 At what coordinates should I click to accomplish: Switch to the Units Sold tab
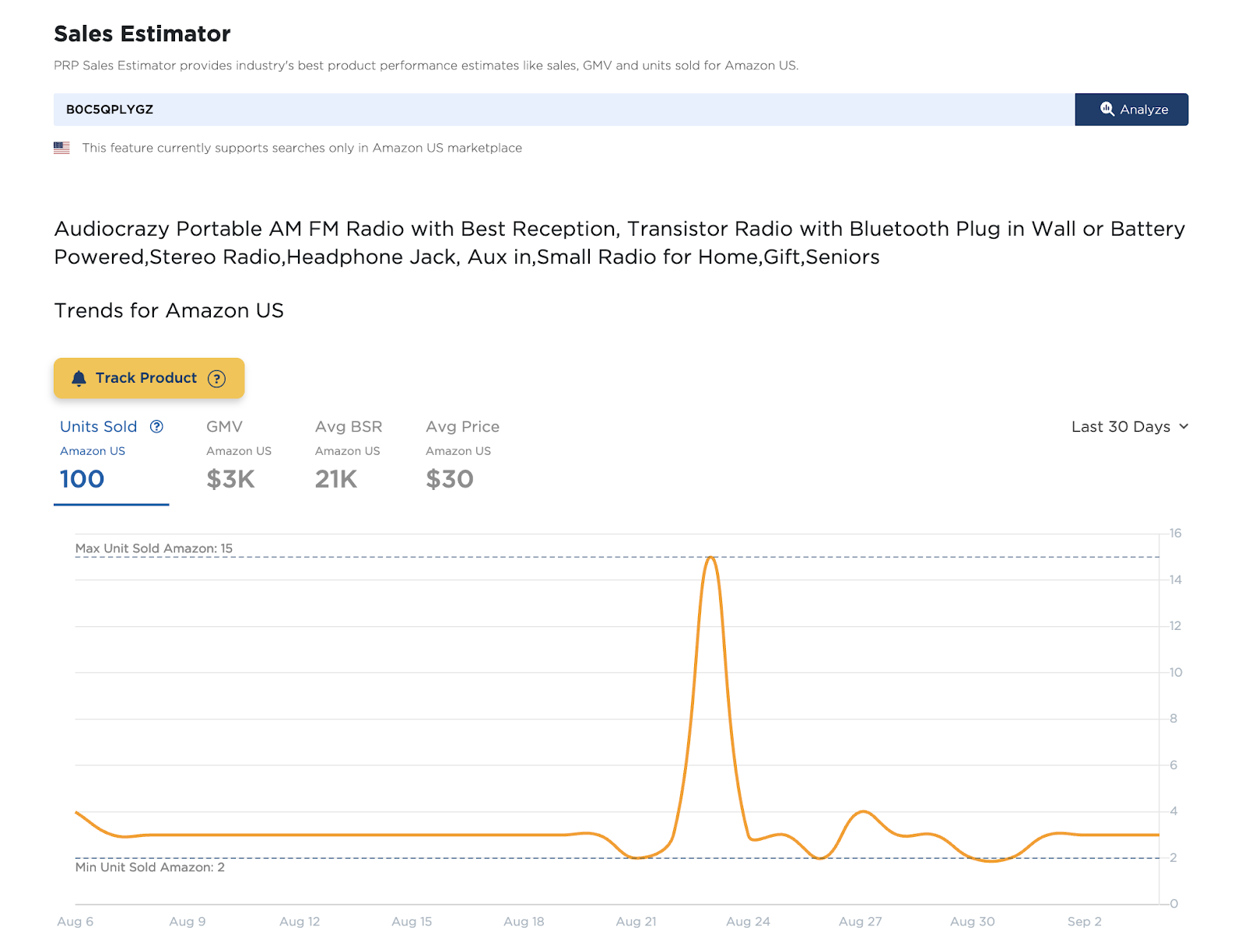tap(99, 427)
